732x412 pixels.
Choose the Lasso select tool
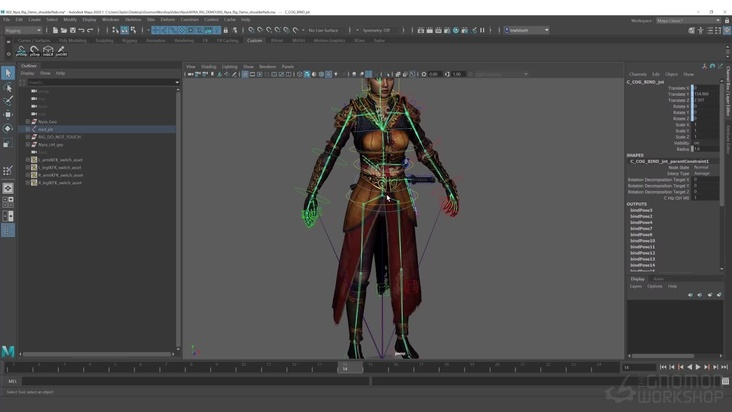(8, 87)
